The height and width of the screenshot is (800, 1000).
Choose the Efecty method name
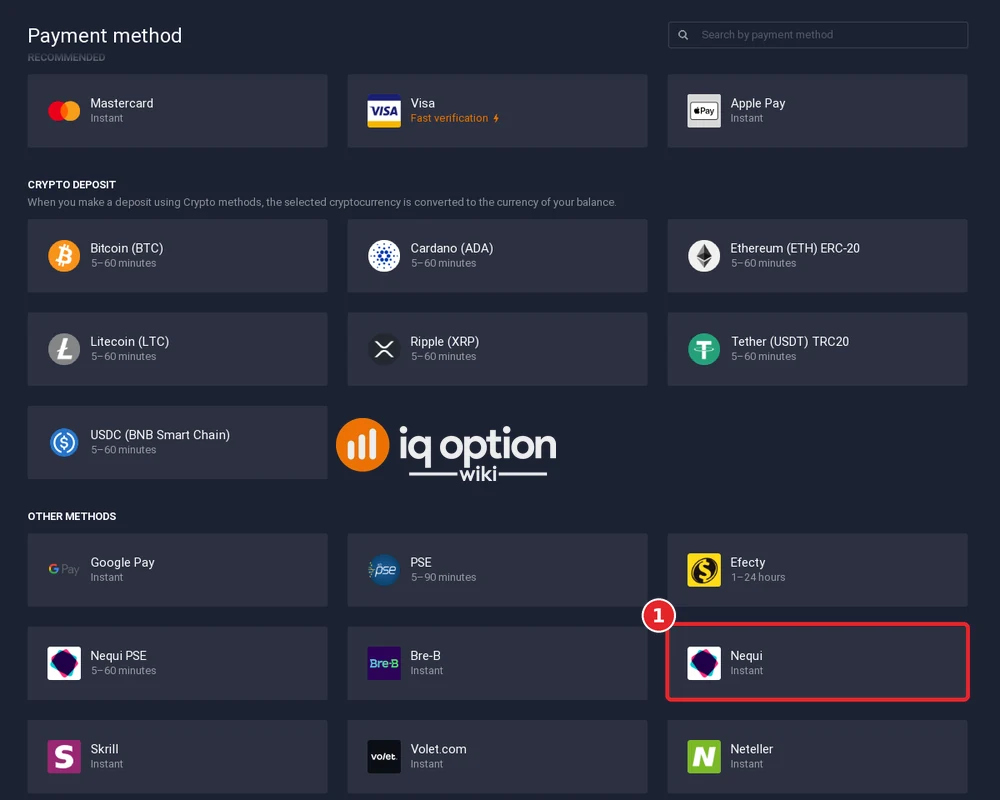click(x=747, y=562)
